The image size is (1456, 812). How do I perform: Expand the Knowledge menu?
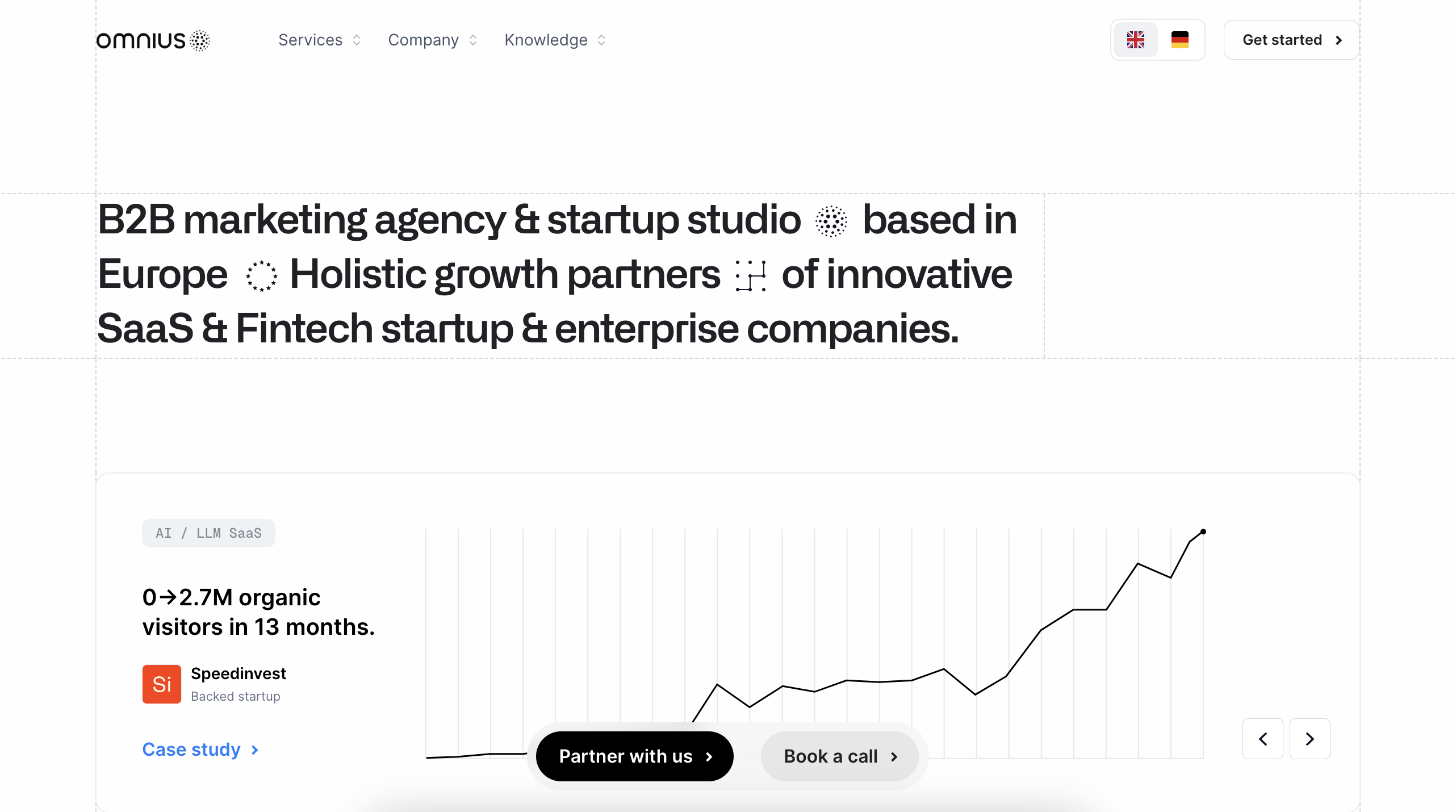[x=555, y=40]
